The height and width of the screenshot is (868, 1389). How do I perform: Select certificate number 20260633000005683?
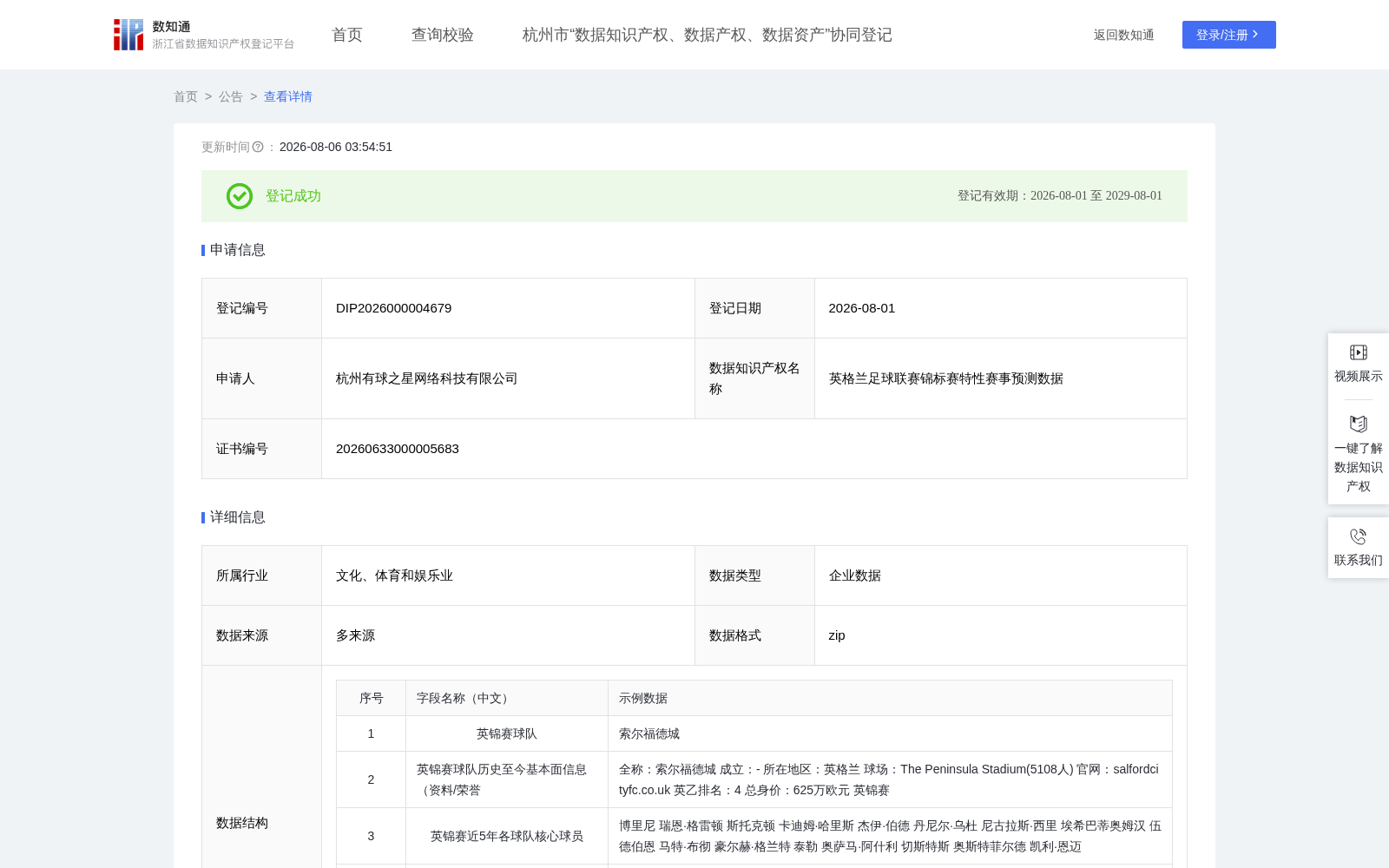(398, 449)
